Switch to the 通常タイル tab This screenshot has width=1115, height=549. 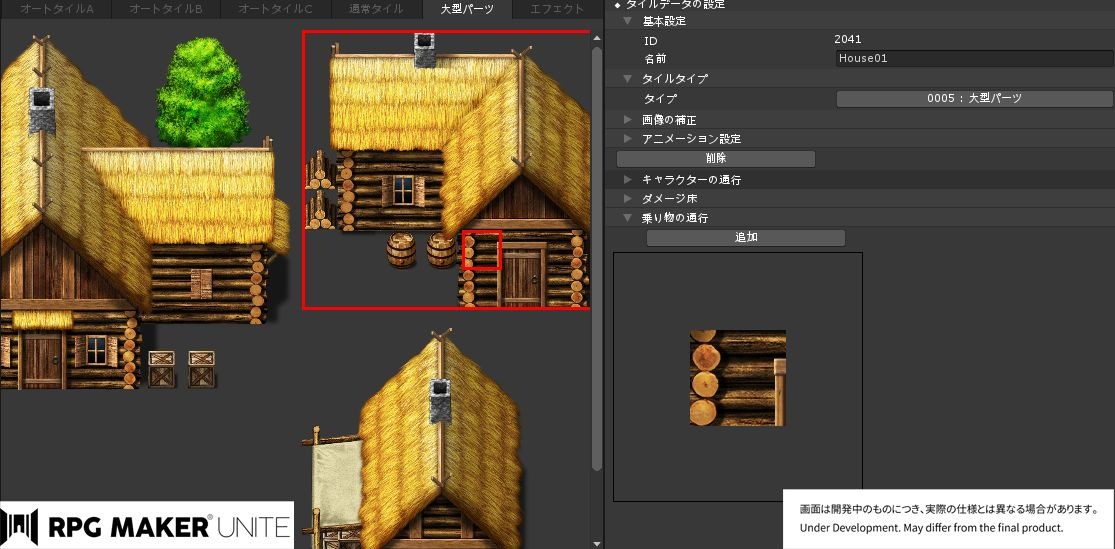click(376, 9)
